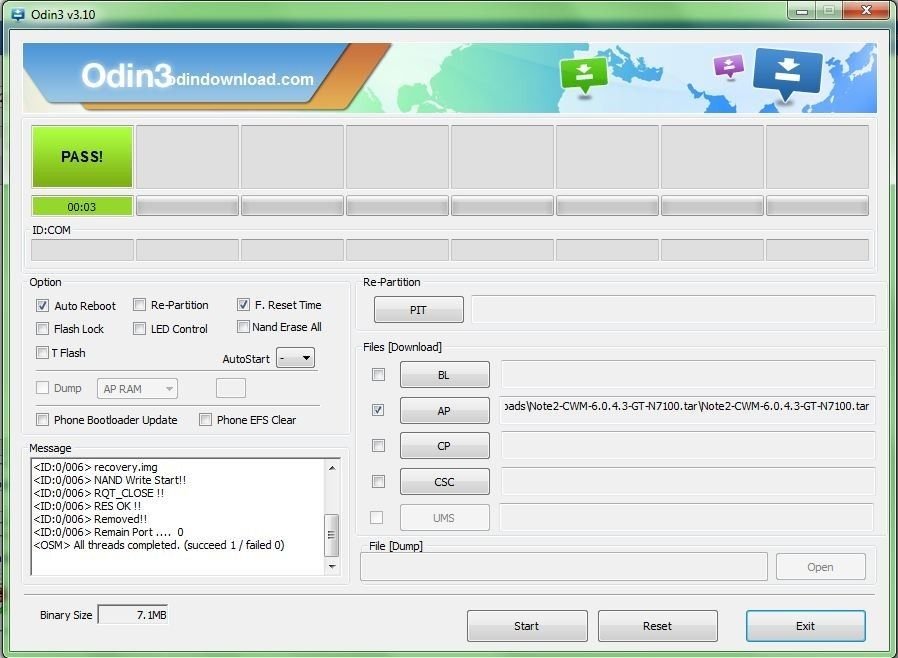
Task: Click 'recovery.img' log line
Action: (95, 467)
